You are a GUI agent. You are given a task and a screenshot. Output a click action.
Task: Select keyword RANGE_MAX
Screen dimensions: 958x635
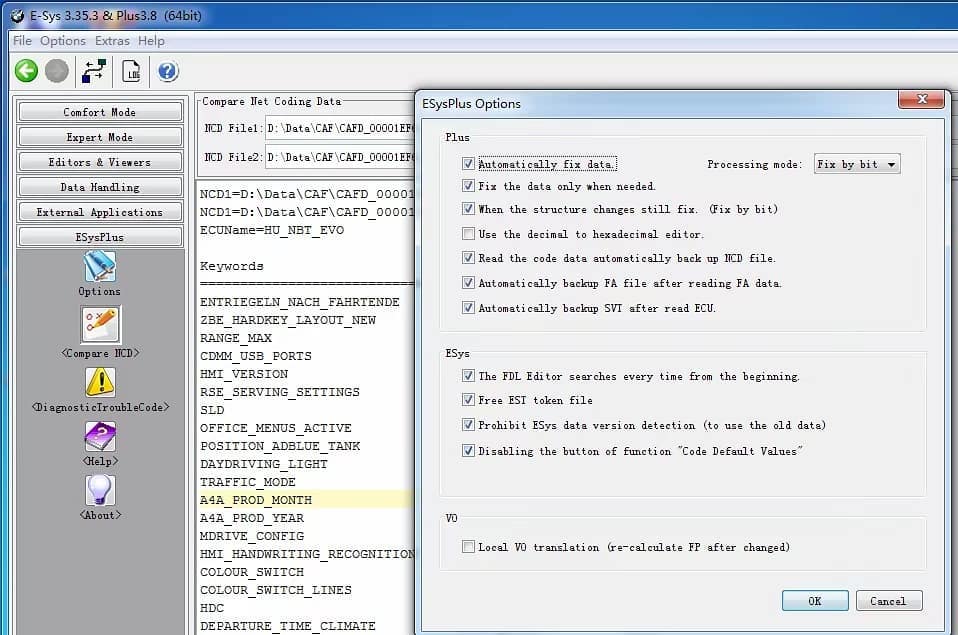(235, 338)
